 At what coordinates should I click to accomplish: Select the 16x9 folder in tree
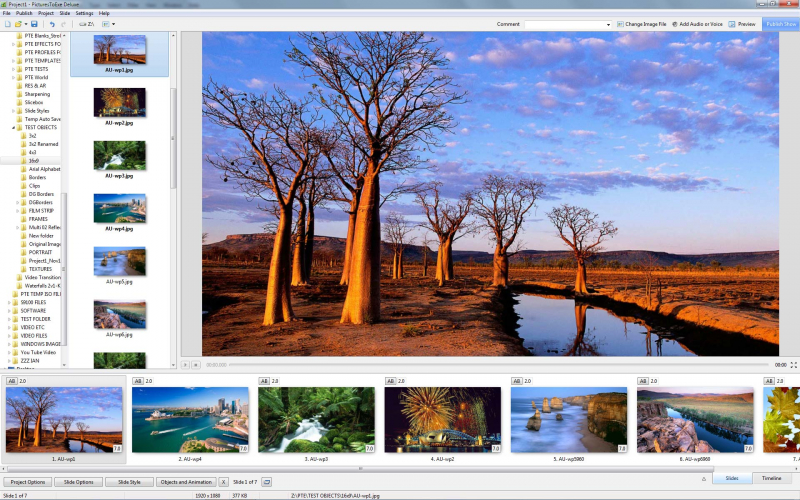(x=34, y=161)
